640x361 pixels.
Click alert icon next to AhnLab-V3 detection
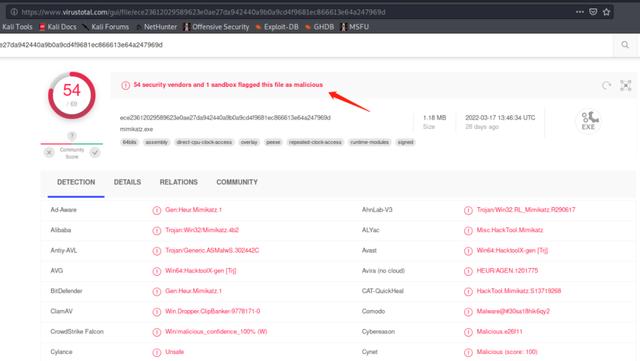point(468,210)
